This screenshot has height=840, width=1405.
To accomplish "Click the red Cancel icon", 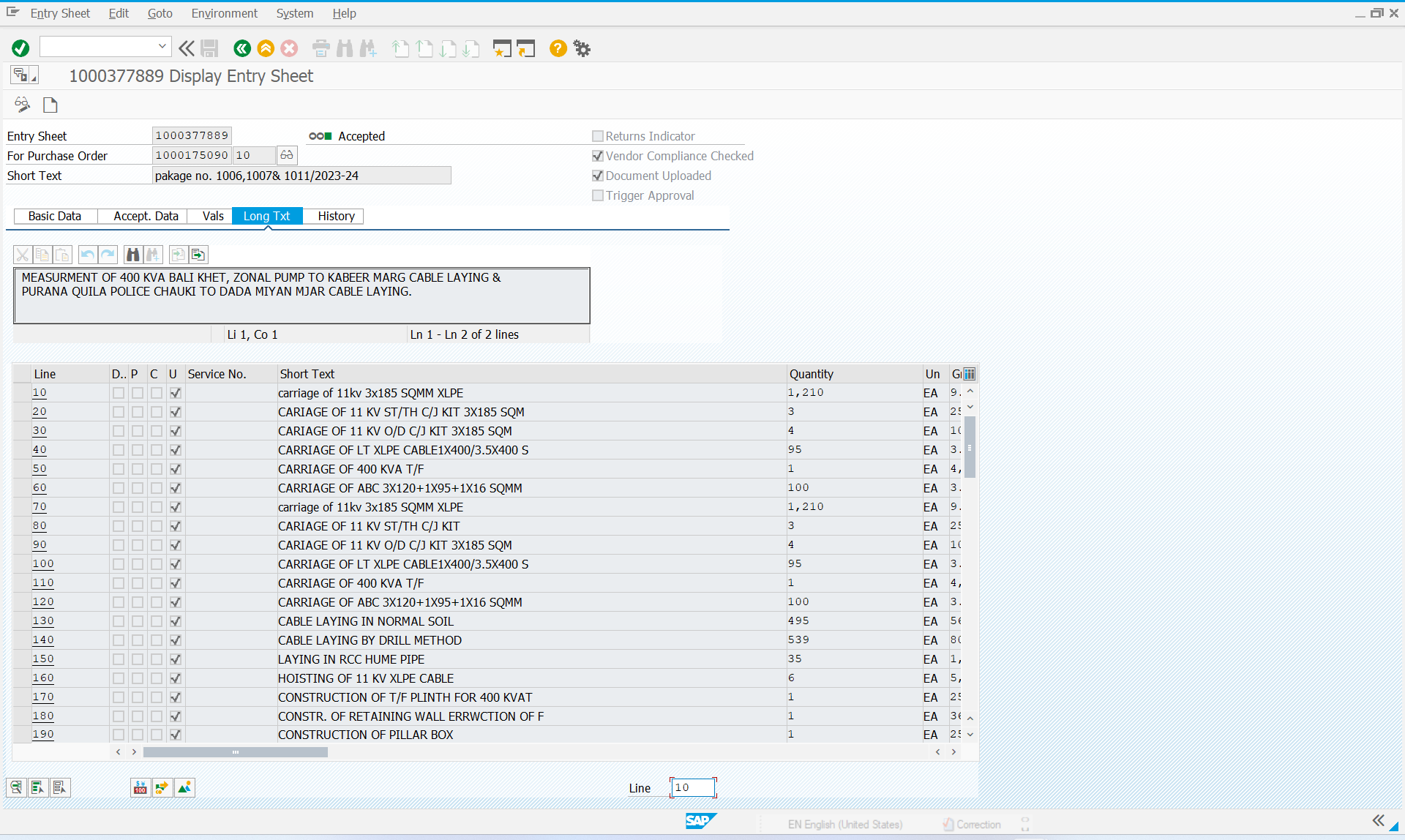I will (290, 48).
